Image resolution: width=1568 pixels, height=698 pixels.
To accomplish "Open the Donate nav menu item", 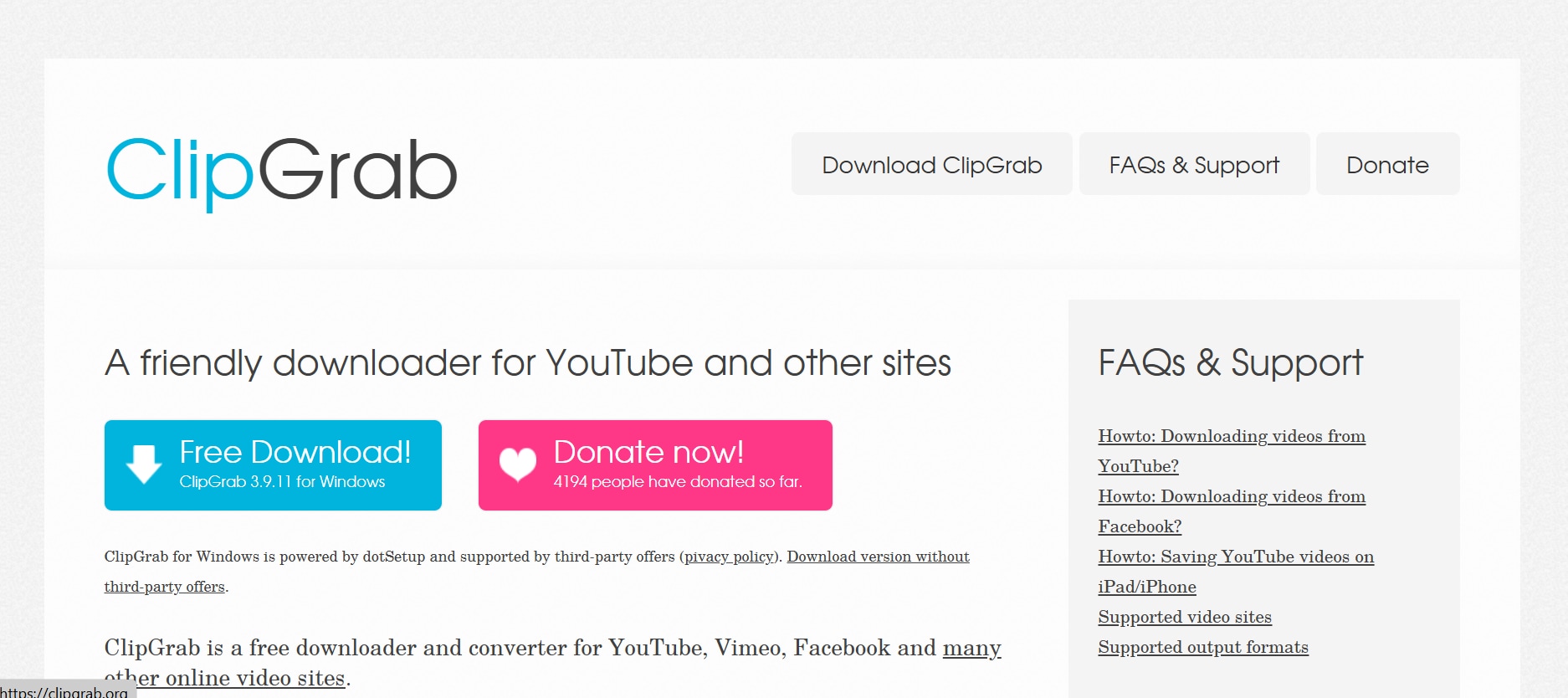I will tap(1387, 164).
